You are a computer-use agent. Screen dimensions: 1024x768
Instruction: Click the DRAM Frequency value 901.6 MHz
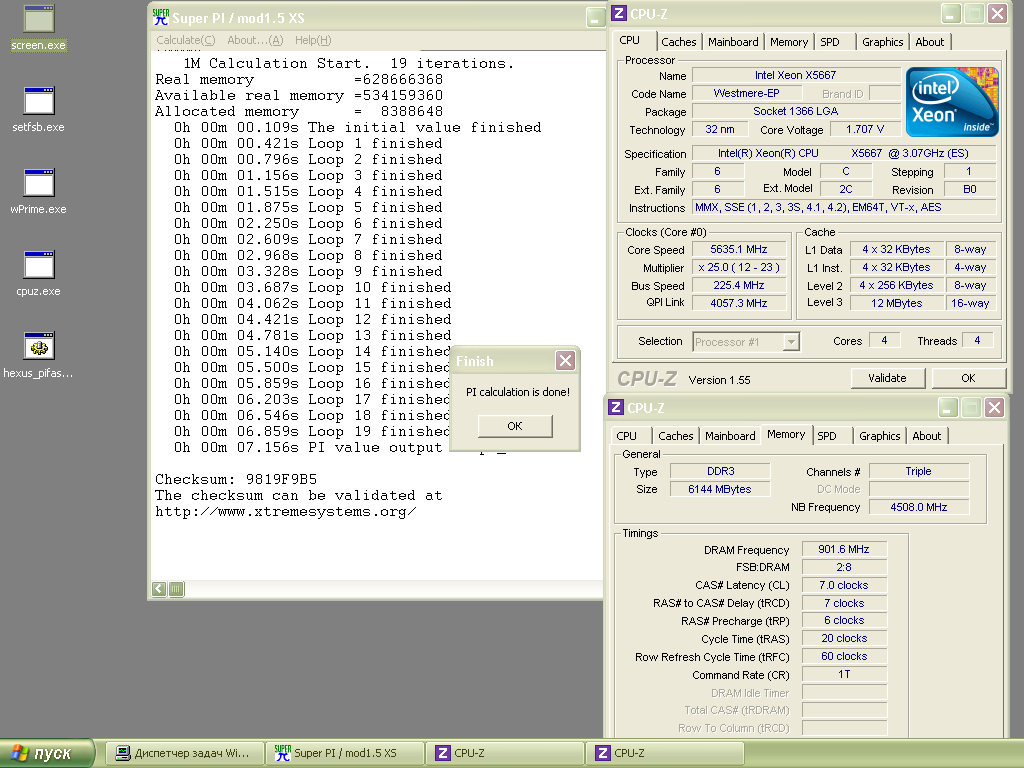coord(844,549)
